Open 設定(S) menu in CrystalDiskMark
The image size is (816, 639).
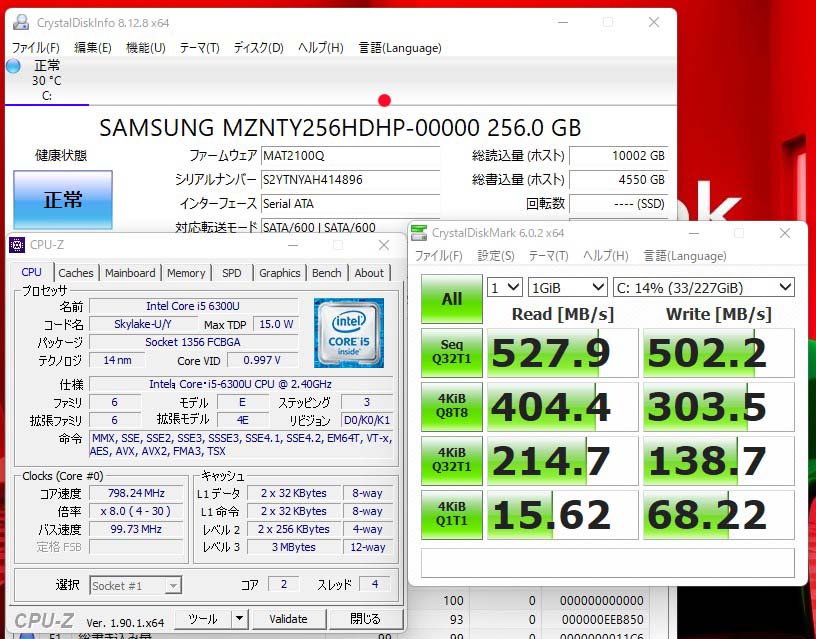[496, 256]
